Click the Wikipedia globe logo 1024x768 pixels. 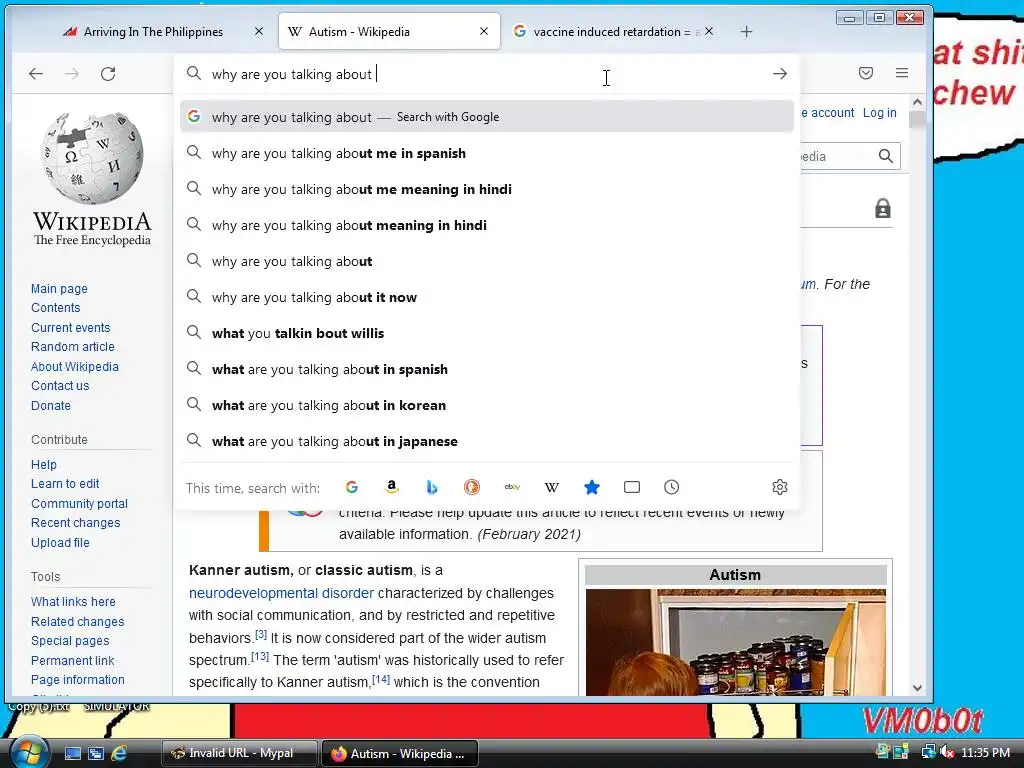tap(92, 158)
